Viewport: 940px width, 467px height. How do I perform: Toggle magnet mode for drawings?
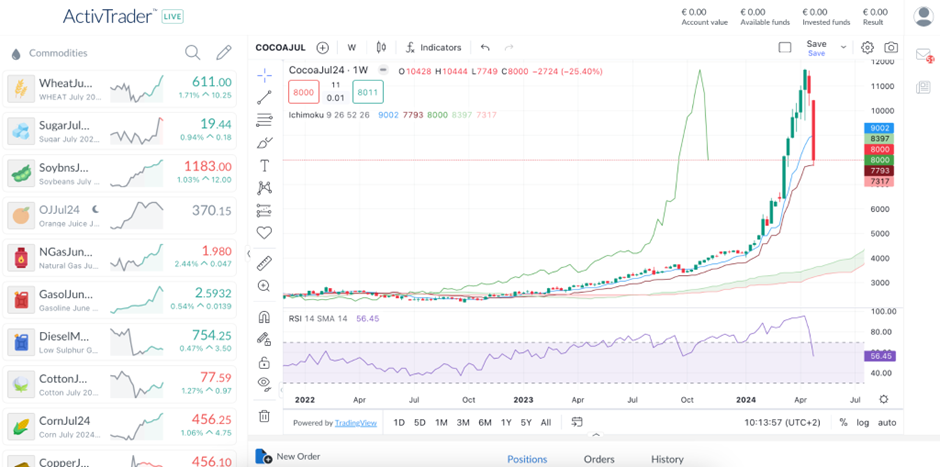pyautogui.click(x=264, y=317)
